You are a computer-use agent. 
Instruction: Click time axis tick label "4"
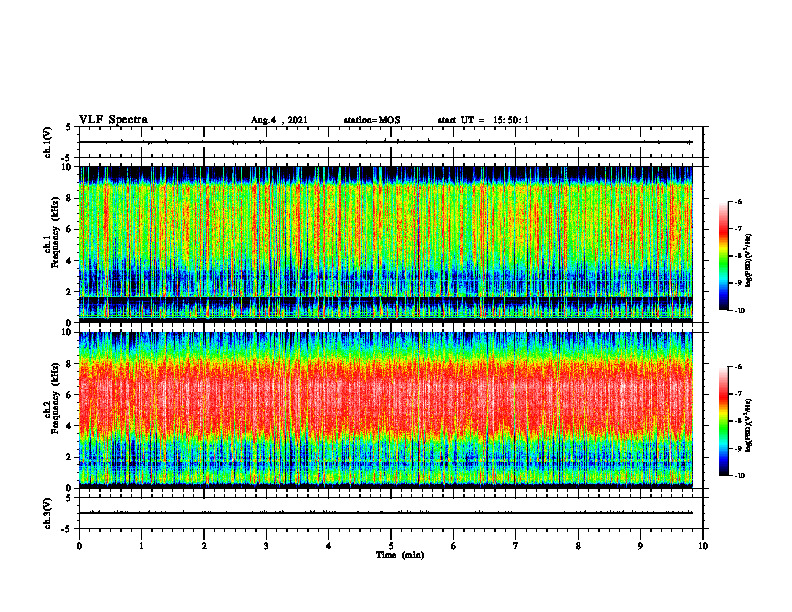(x=329, y=546)
